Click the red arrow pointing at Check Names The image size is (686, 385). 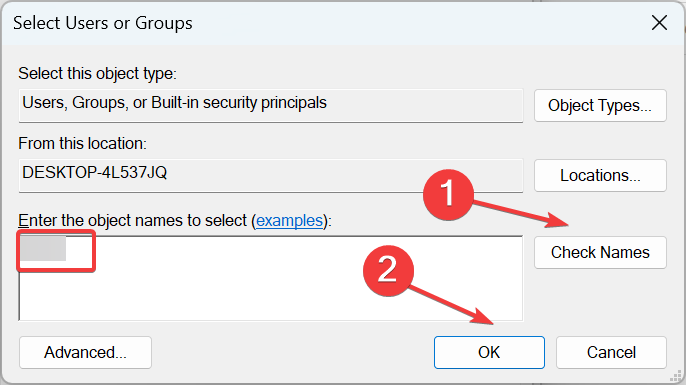[x=521, y=213]
